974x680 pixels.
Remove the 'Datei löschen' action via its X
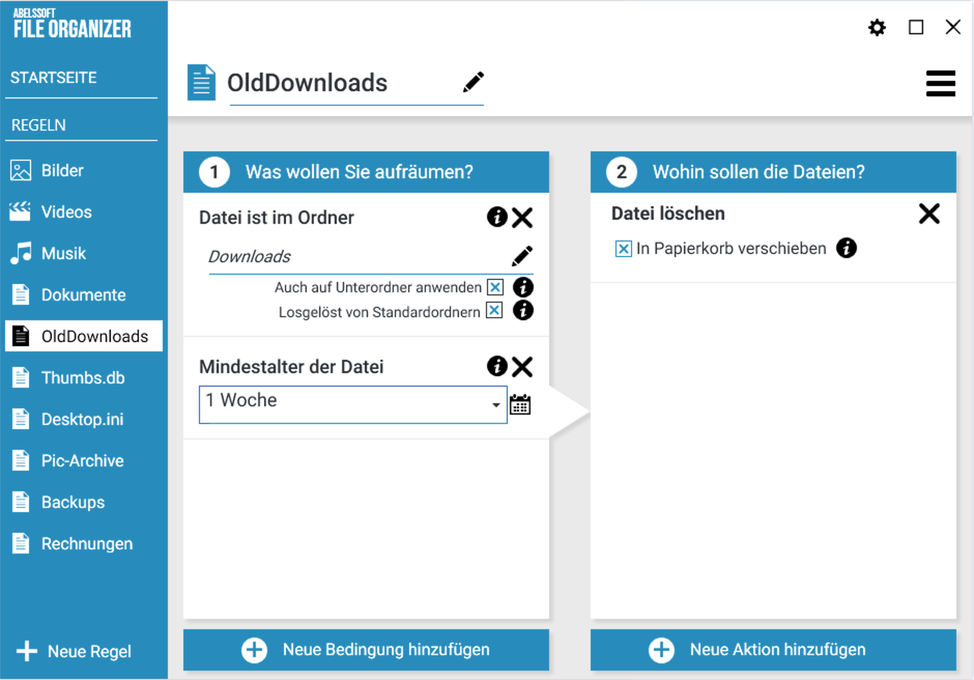click(x=929, y=213)
